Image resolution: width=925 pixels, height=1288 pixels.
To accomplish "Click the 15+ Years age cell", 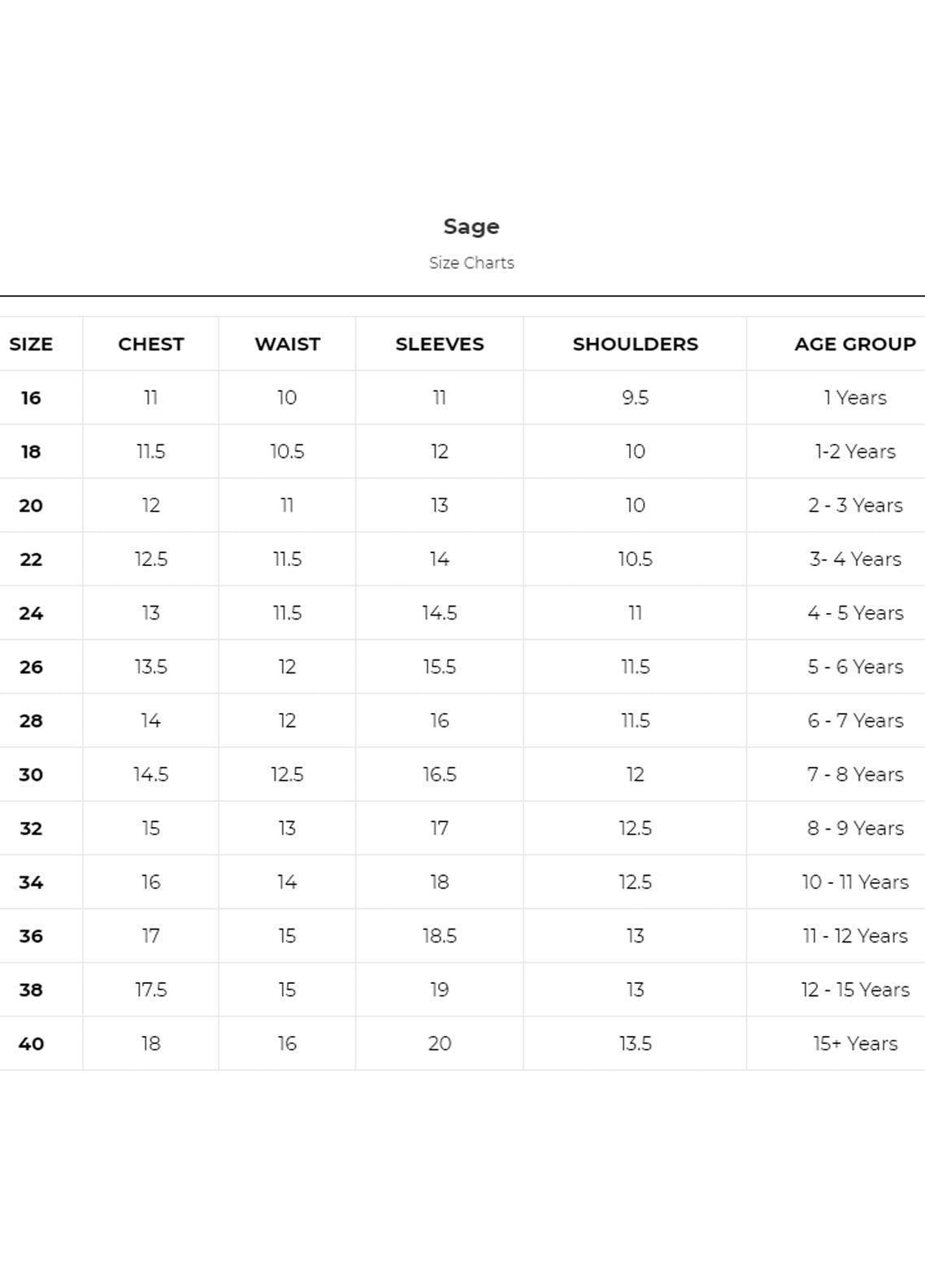I will pos(855,1043).
